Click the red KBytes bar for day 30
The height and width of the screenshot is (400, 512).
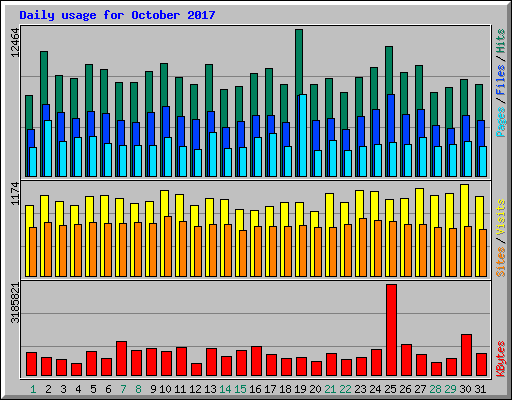466,355
